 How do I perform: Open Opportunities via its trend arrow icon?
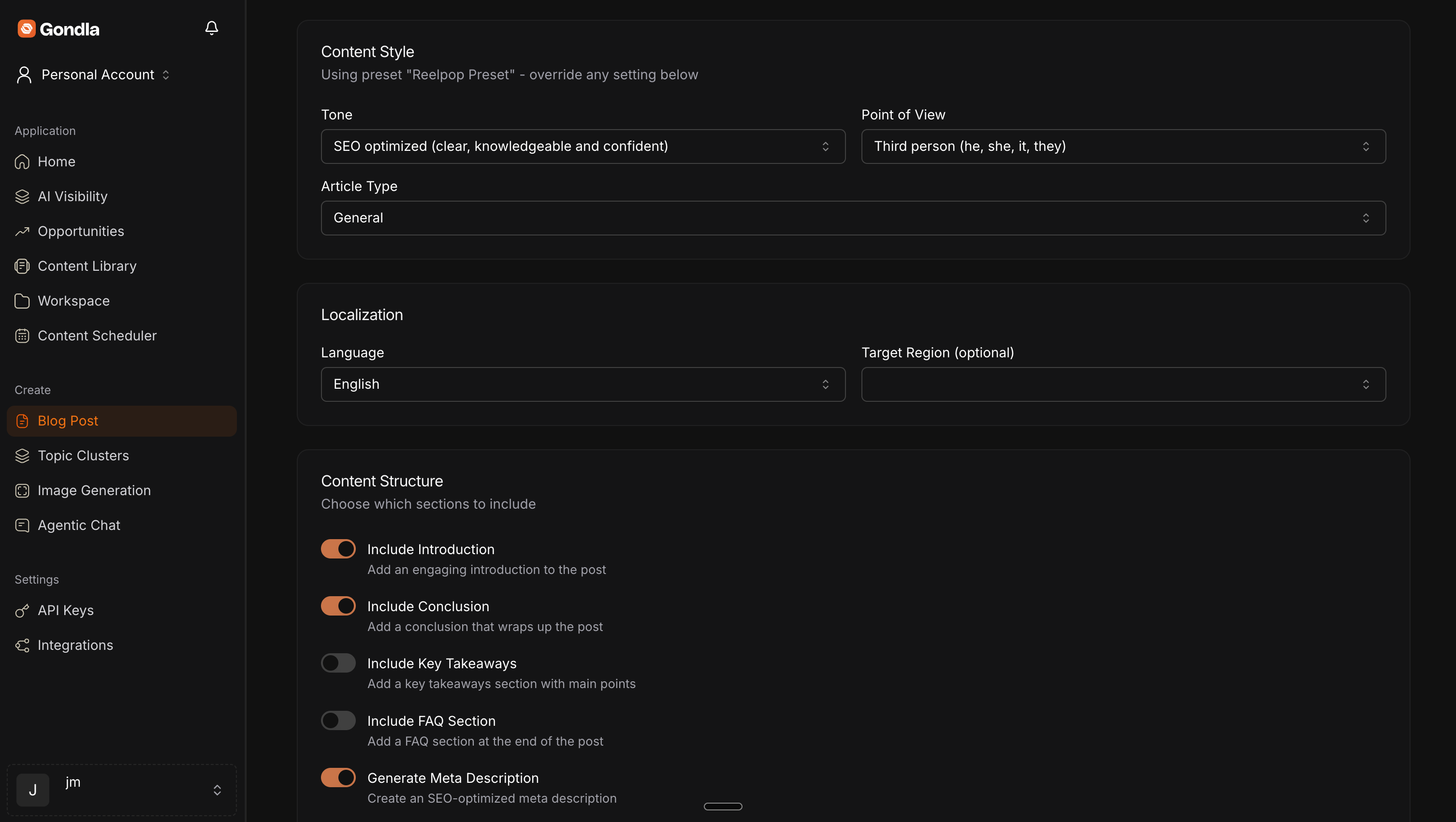point(22,231)
